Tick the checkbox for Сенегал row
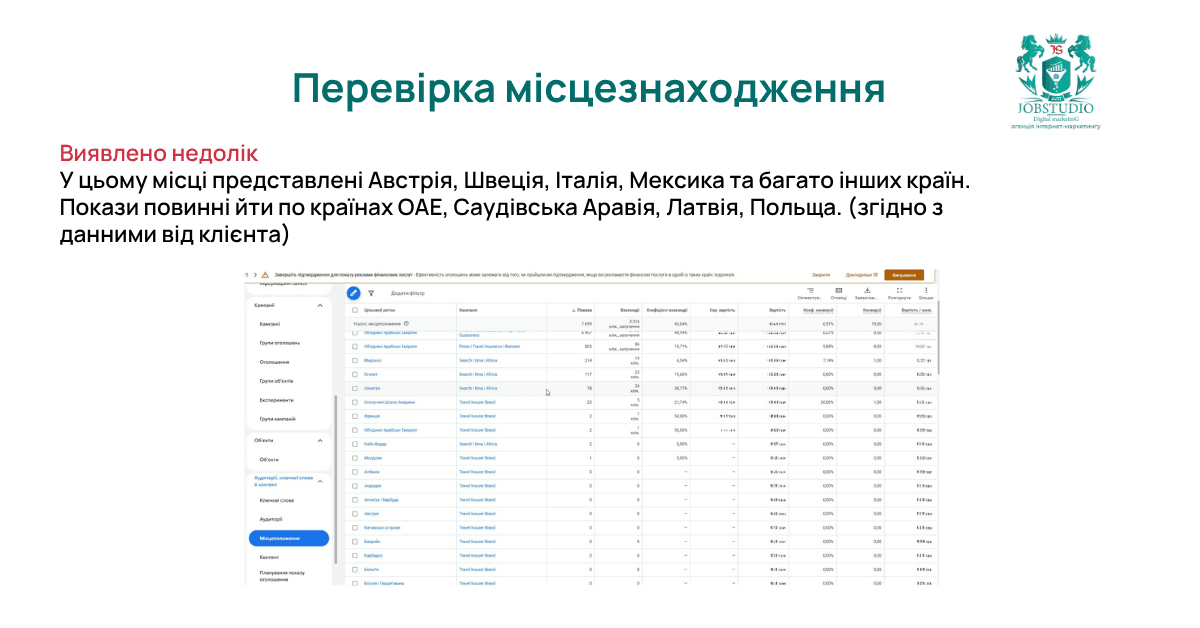1200x628 pixels. click(x=355, y=388)
